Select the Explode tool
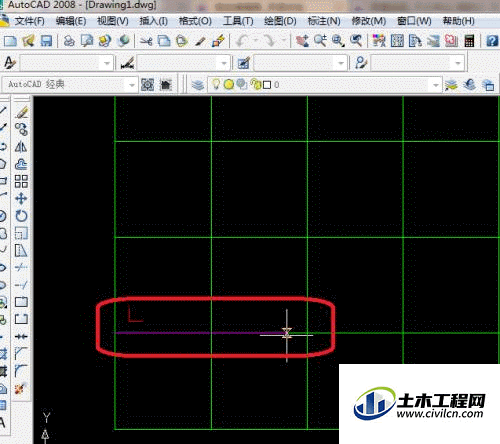500x444 pixels. [21, 388]
